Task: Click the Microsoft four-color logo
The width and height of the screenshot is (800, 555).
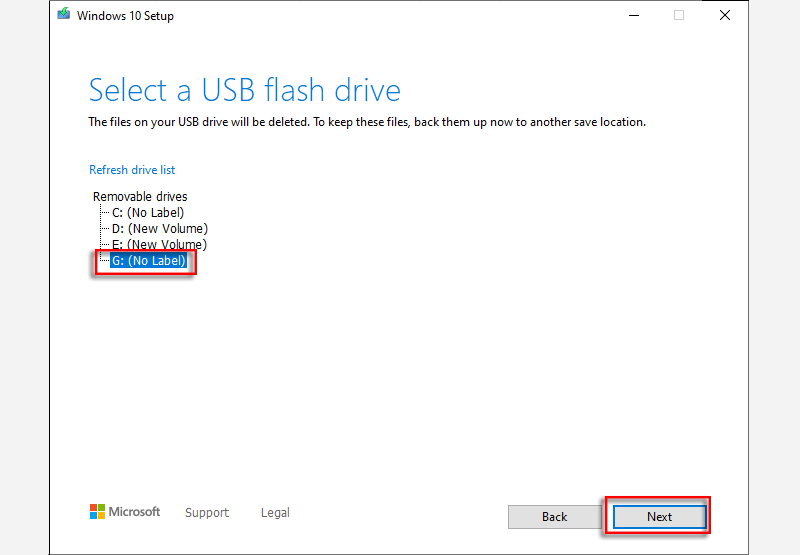Action: tap(97, 512)
